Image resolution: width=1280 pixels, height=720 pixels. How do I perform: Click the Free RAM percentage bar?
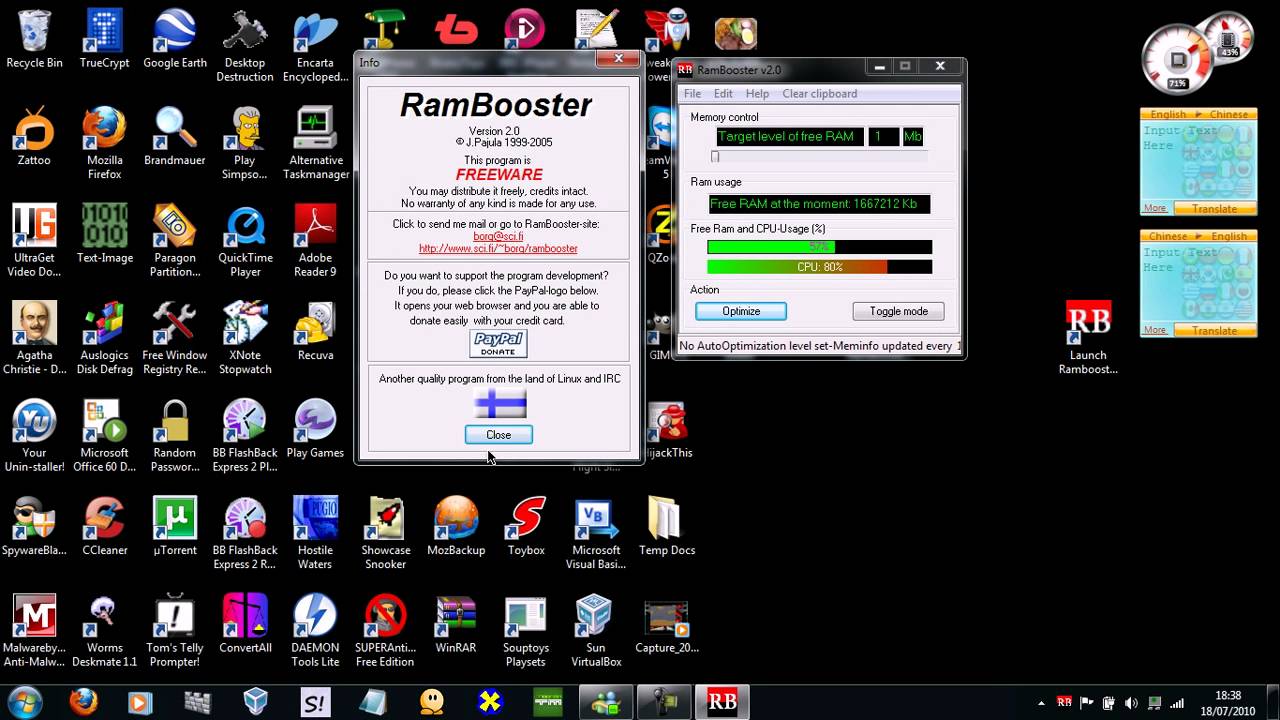click(x=819, y=247)
